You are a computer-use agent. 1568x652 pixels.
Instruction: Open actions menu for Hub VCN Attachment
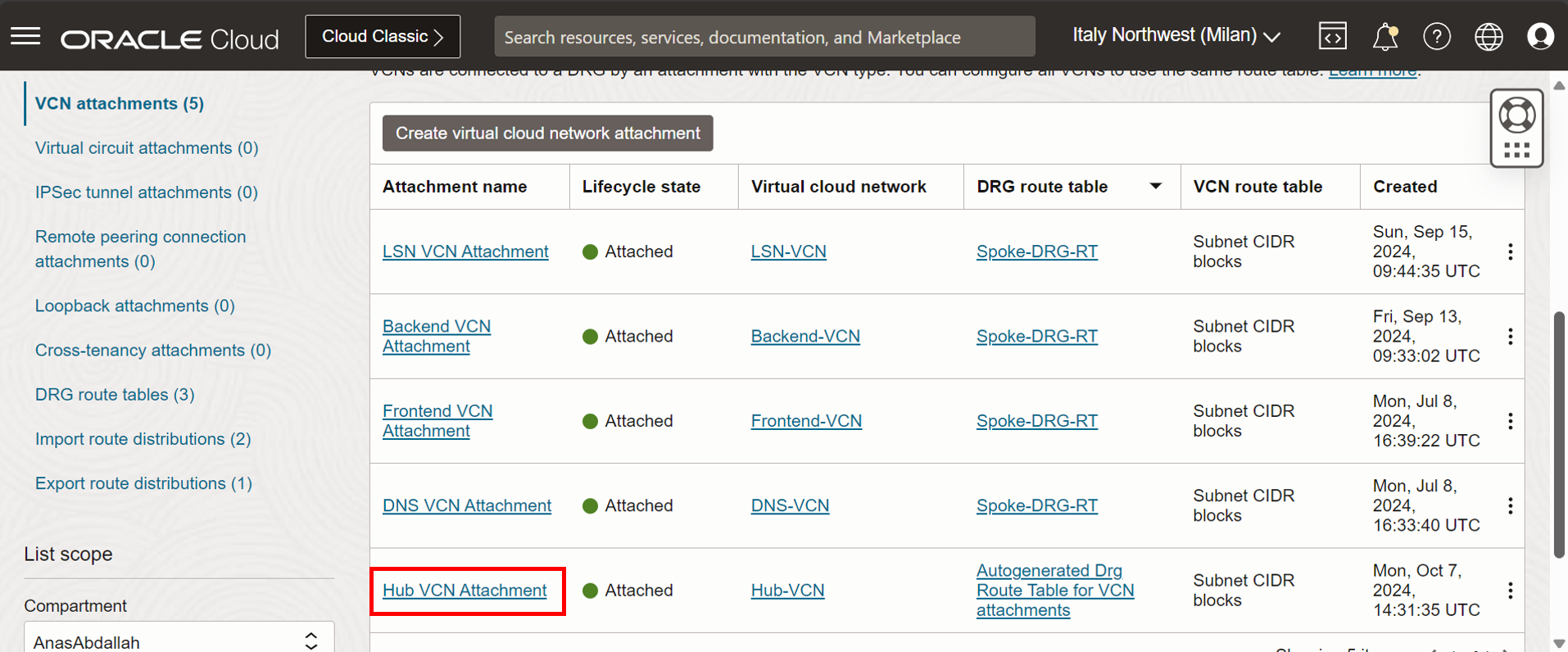1511,591
